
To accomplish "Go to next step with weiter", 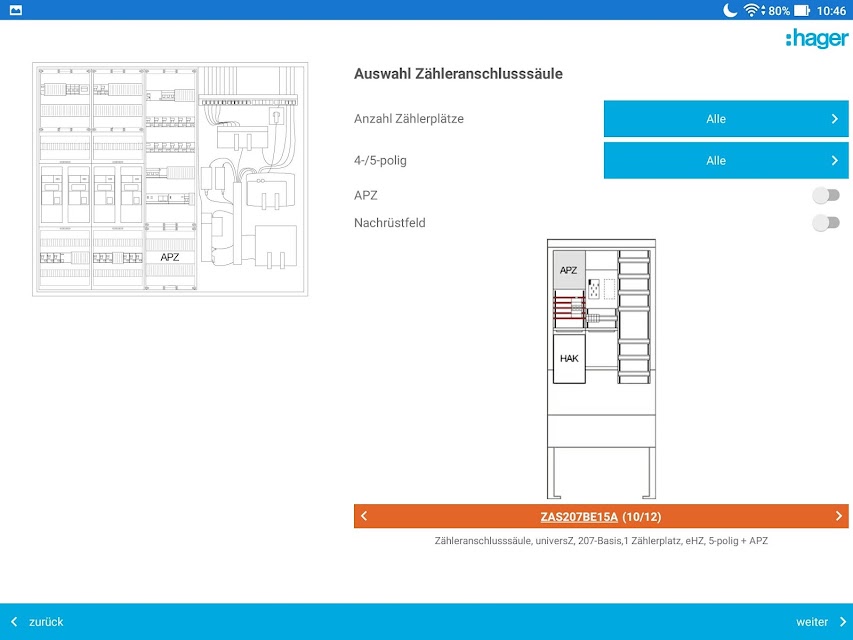I will point(821,621).
